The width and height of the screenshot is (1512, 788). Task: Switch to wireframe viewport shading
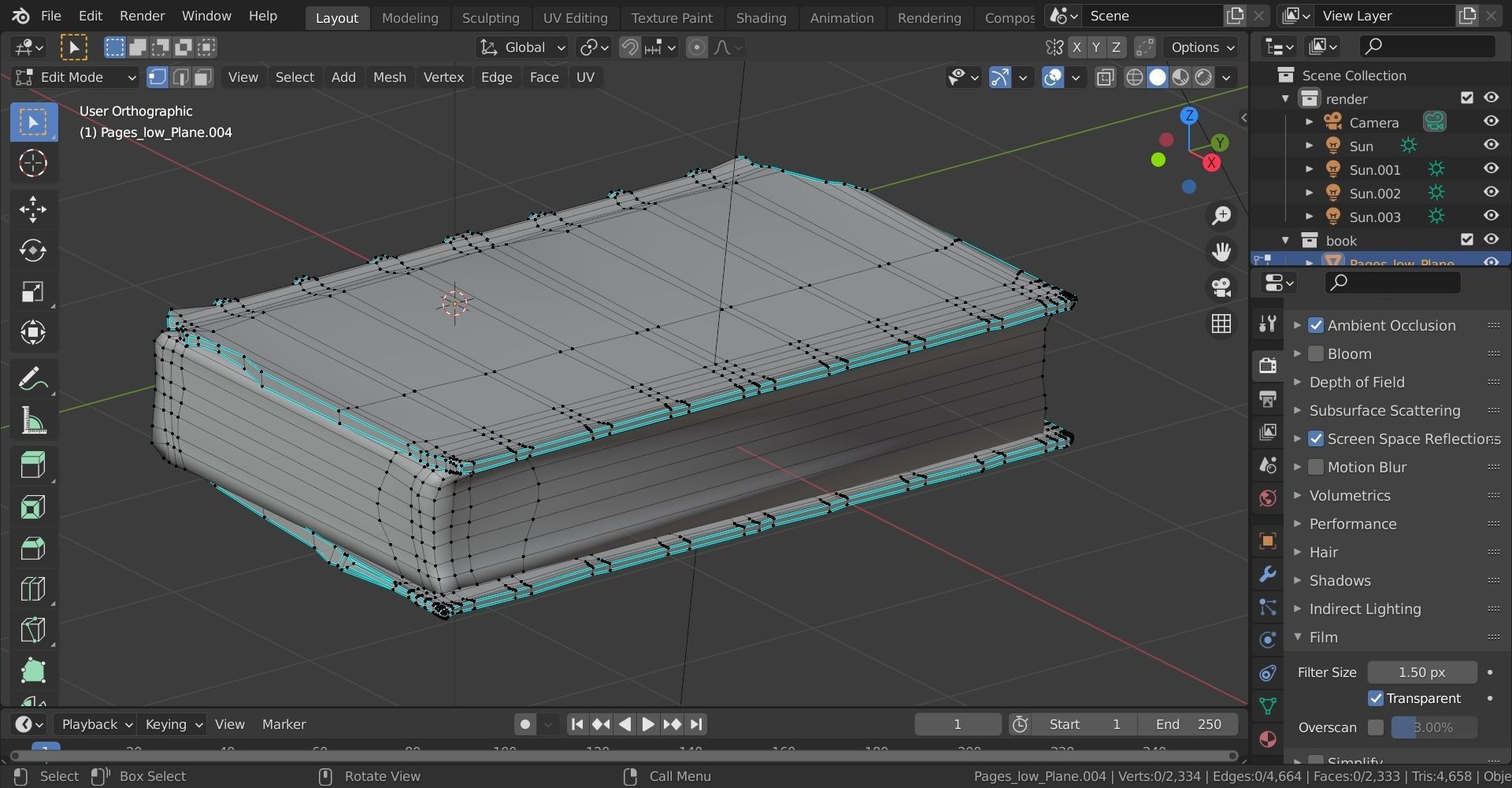tap(1134, 77)
